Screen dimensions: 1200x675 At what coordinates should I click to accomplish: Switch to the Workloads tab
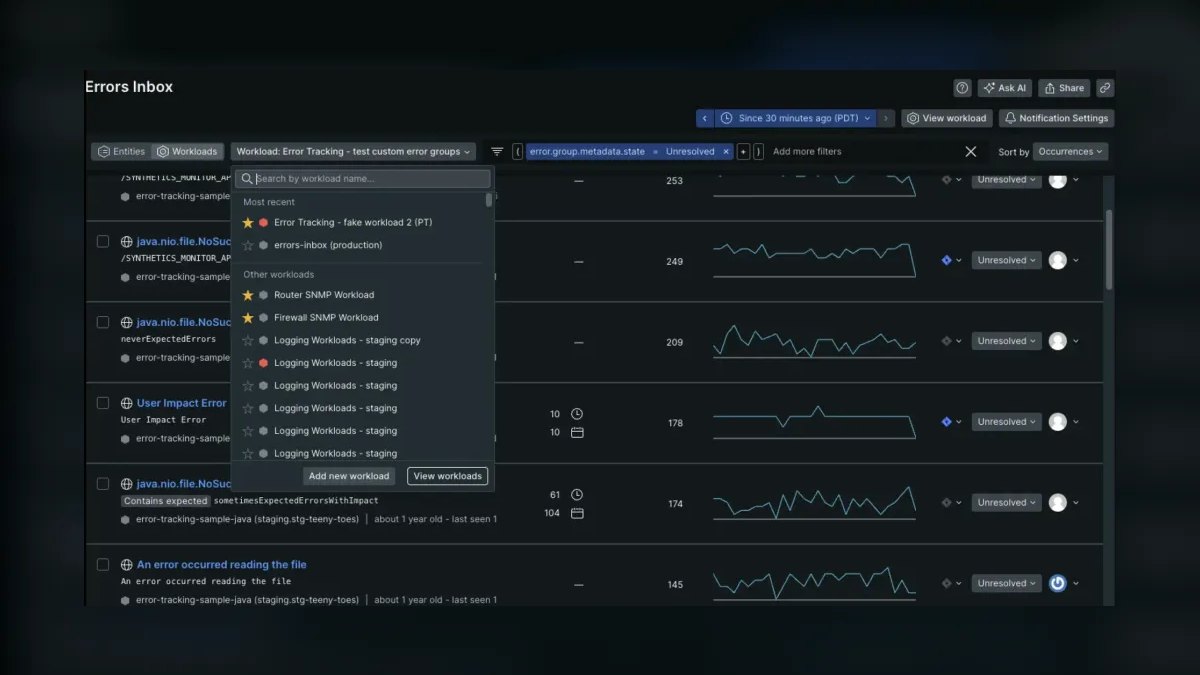click(187, 152)
